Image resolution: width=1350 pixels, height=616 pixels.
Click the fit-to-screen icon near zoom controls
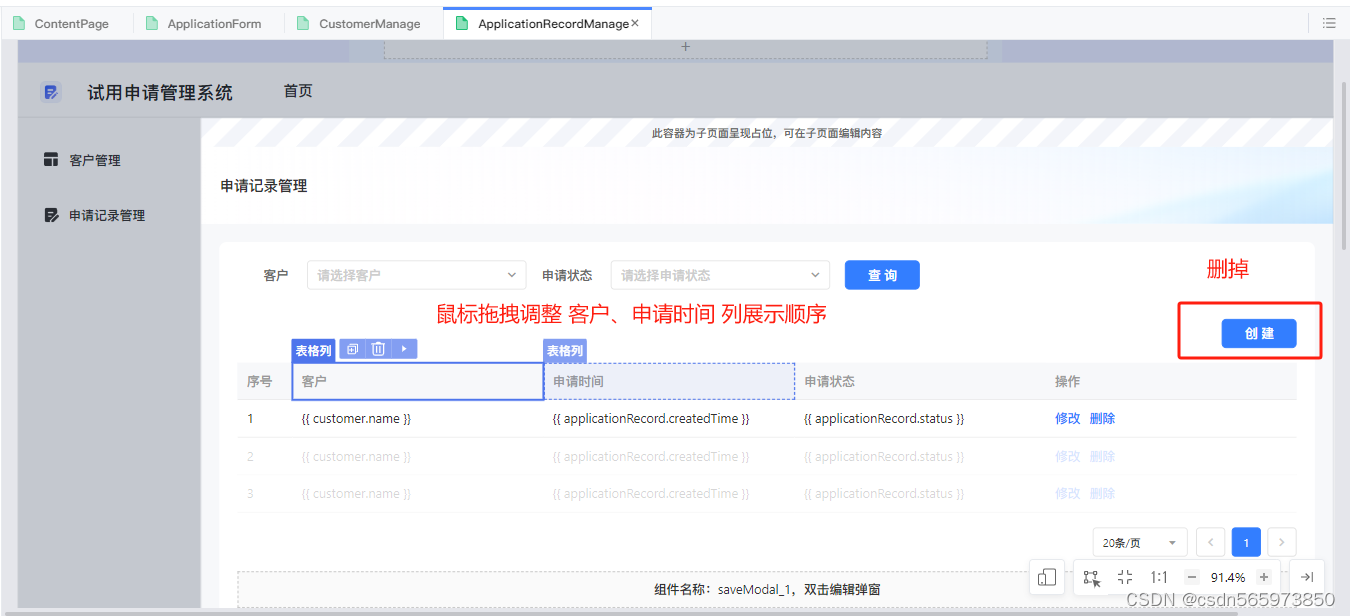[1124, 577]
